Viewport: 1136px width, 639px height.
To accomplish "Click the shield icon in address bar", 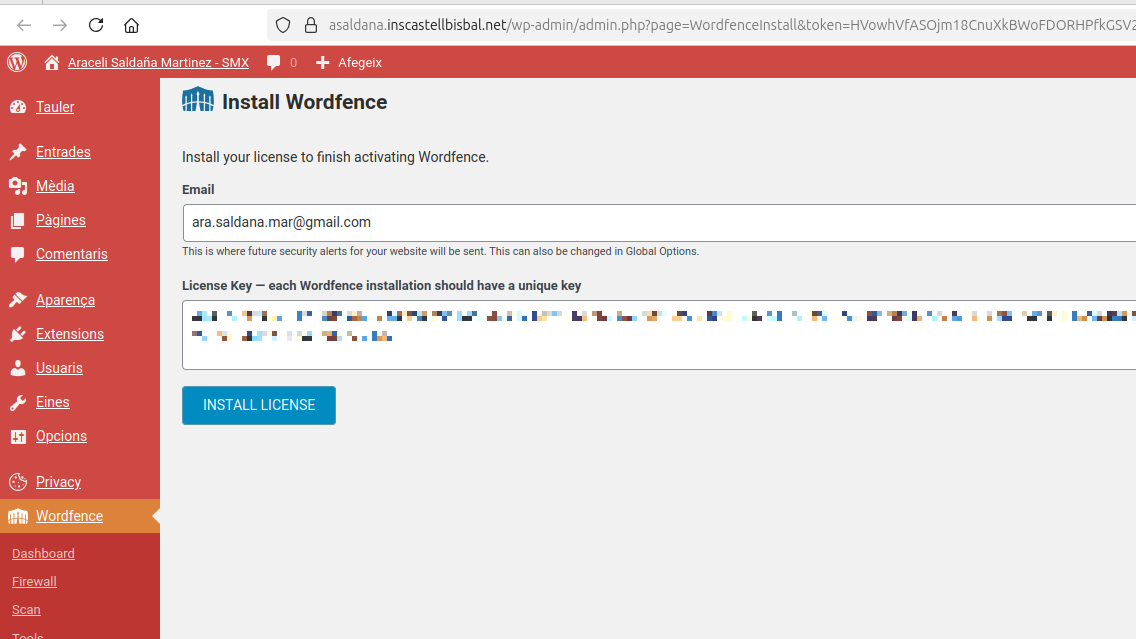I will click(x=283, y=25).
